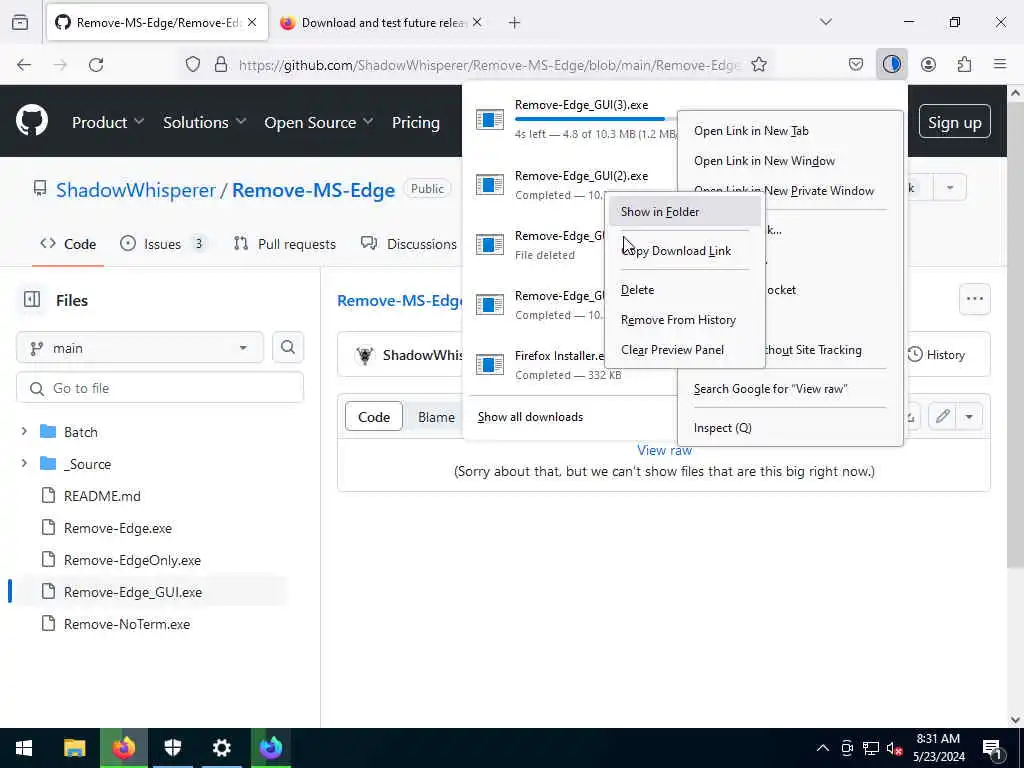Viewport: 1024px width, 768px height.
Task: Choose Copy Download Link menu entry
Action: (x=684, y=251)
